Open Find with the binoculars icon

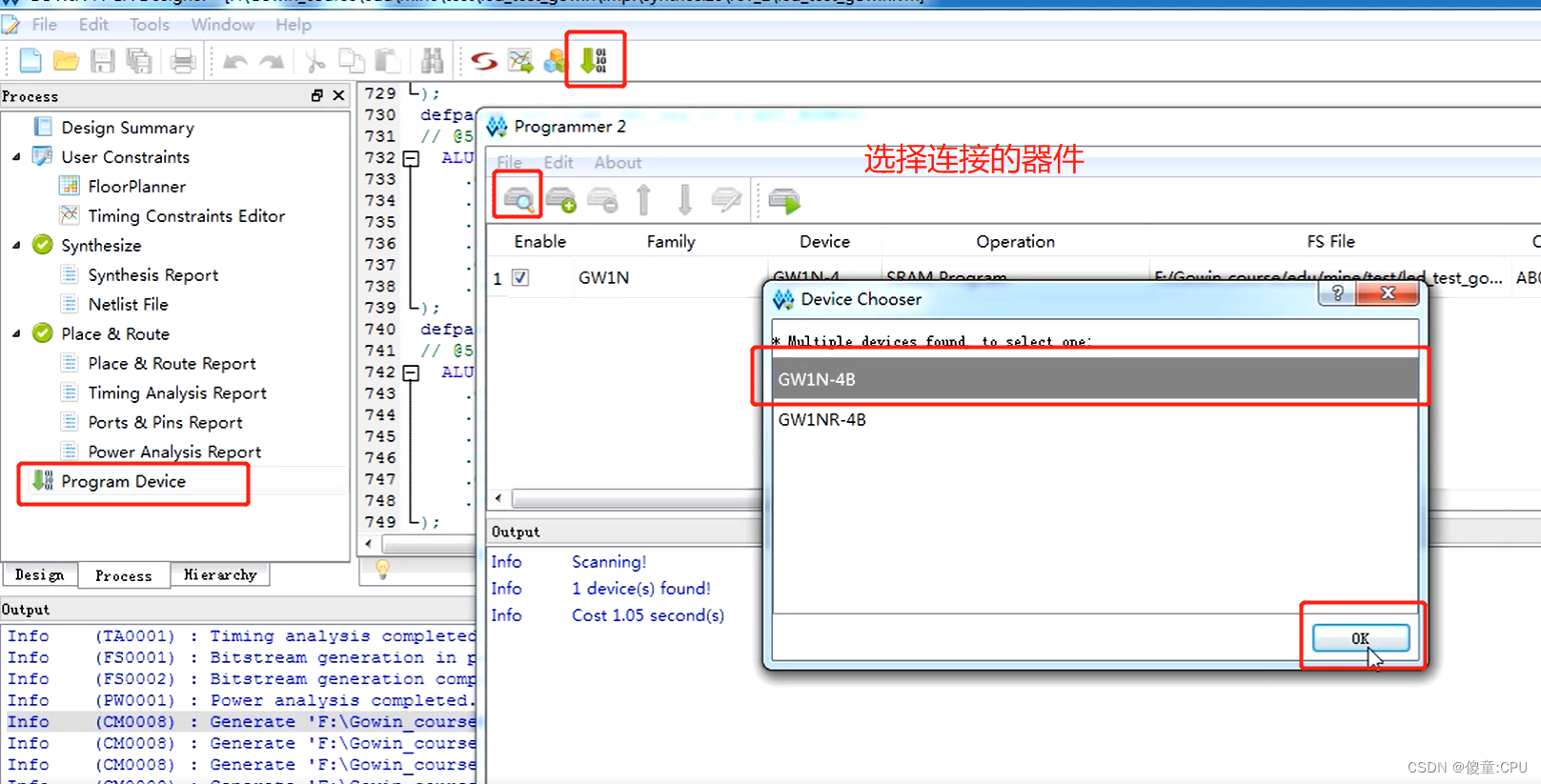(433, 61)
